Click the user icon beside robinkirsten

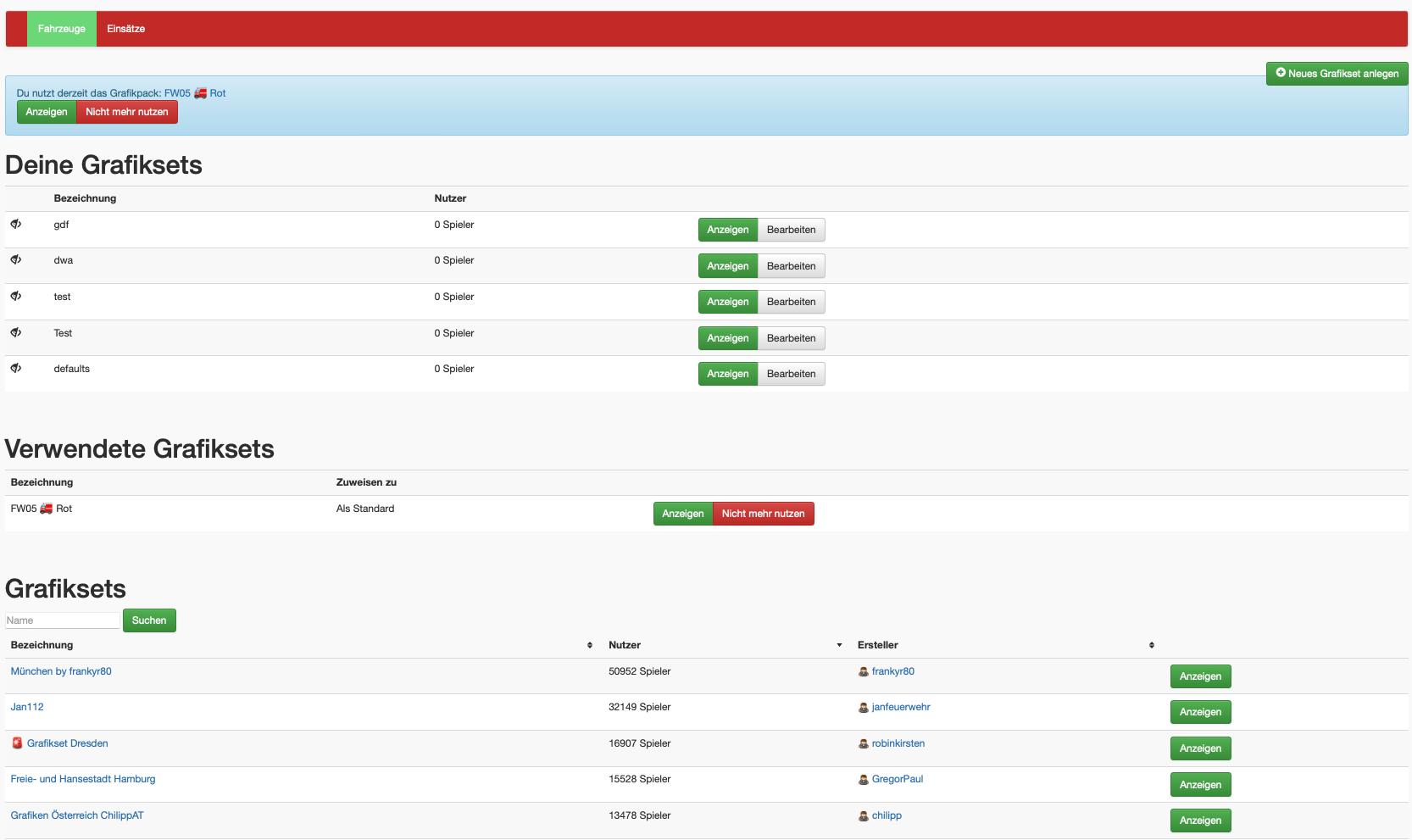[x=864, y=744]
